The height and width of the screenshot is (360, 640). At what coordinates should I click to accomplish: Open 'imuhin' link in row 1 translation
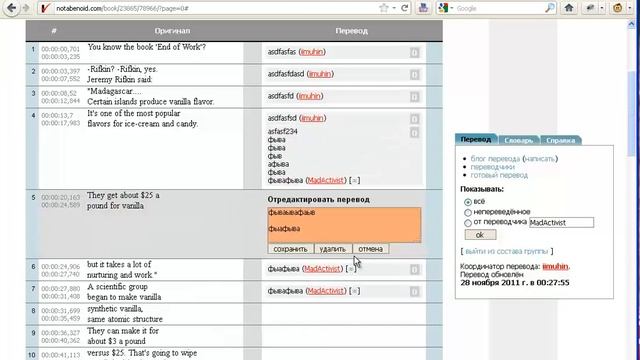(x=312, y=52)
